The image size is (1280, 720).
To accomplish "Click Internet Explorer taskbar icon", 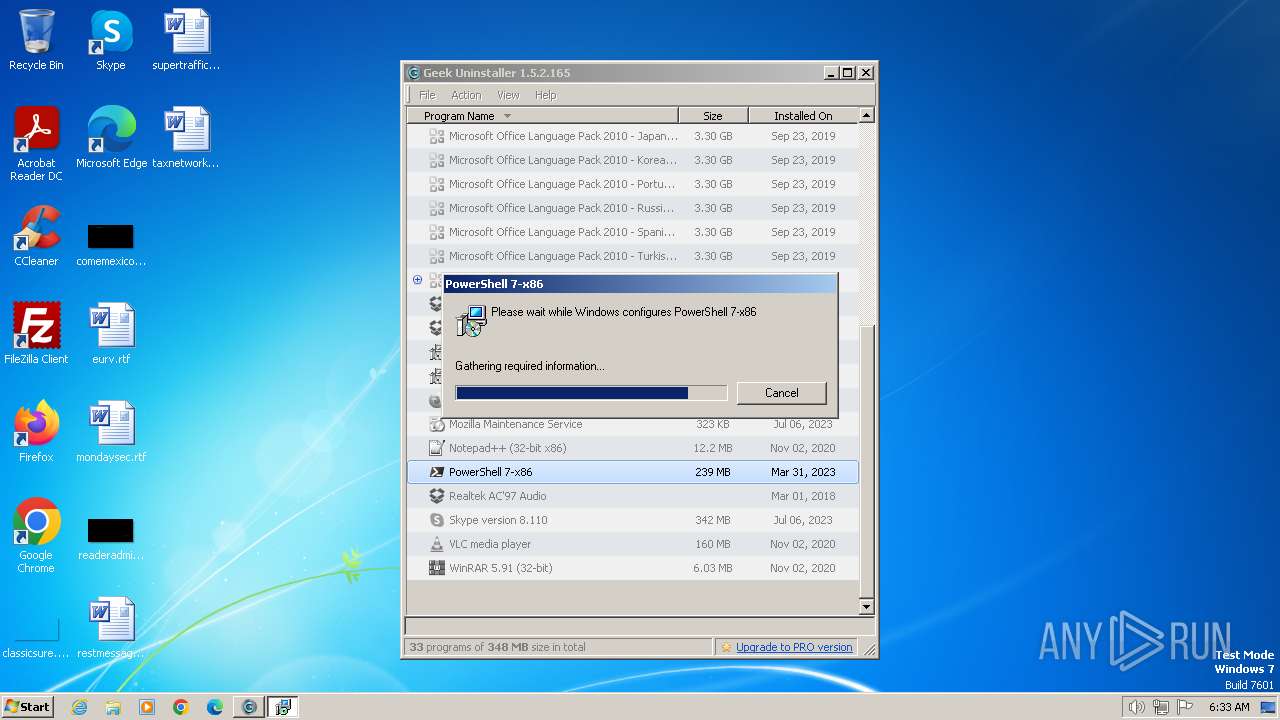I will coord(79,707).
